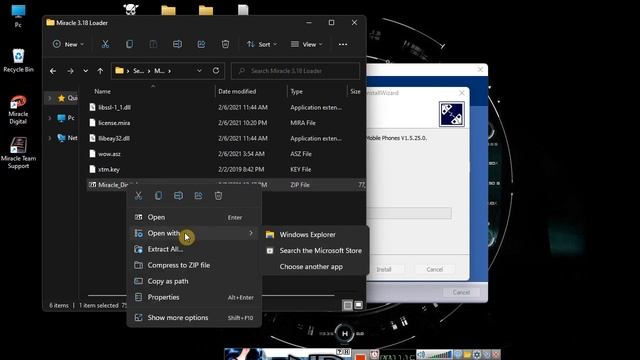
Task: Select the skull desktop icon at top
Action: 131,9
